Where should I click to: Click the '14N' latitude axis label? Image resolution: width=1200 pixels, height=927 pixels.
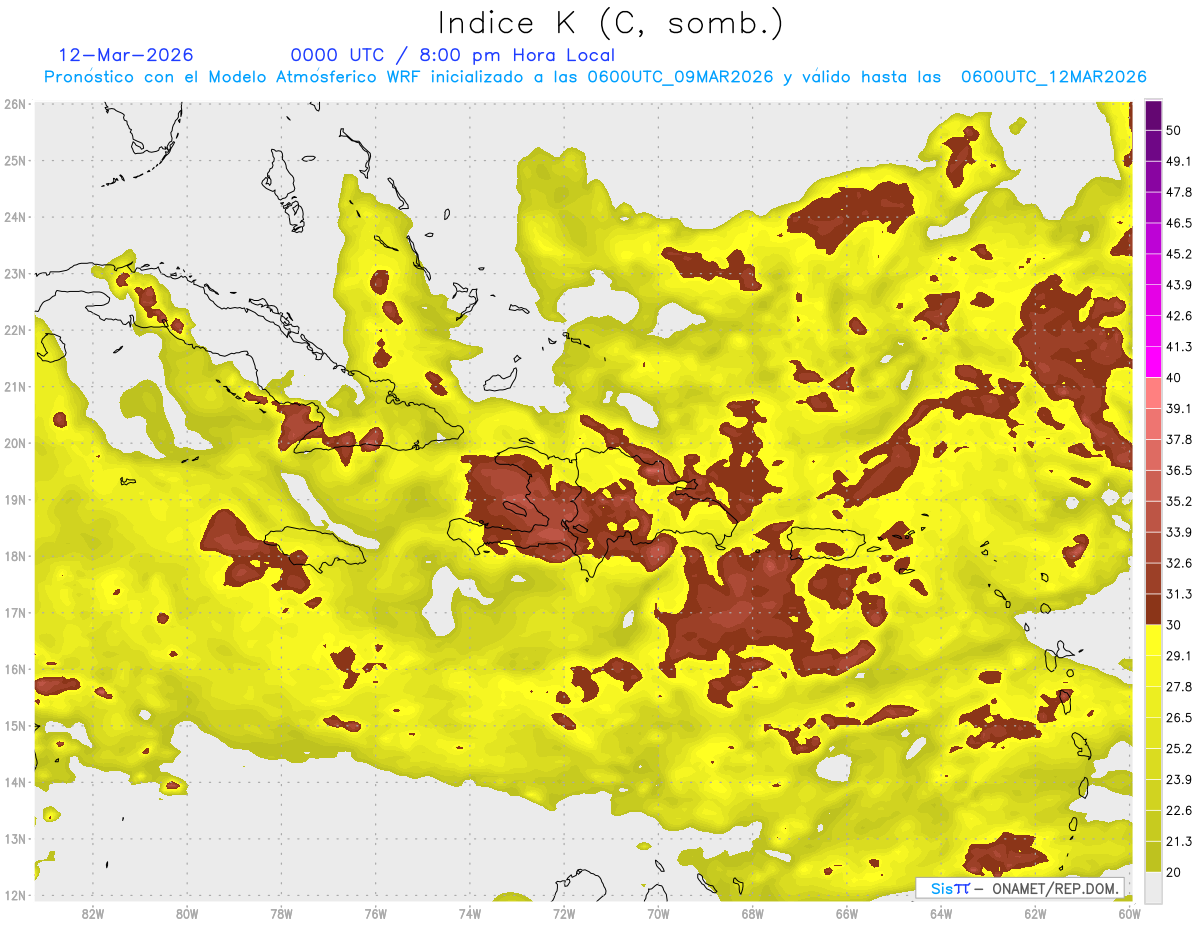(15, 782)
